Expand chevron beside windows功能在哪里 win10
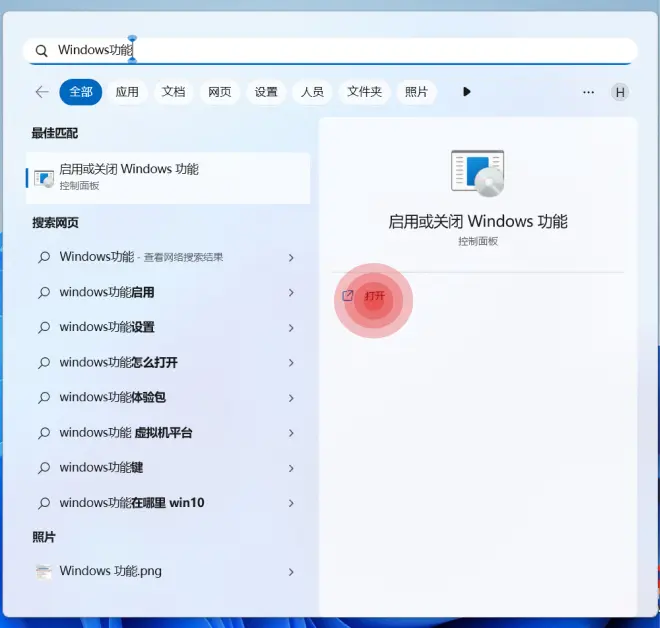Viewport: 660px width, 628px height. coord(291,503)
